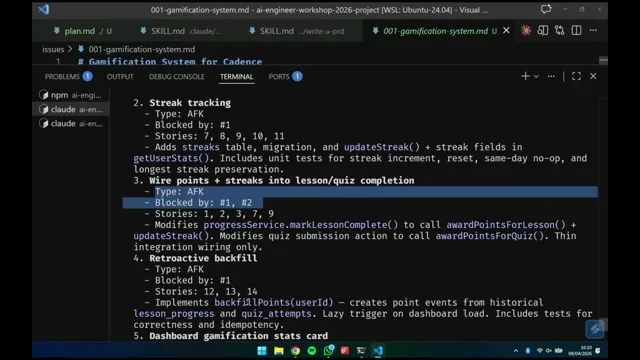Open the Windows Start menu
Screen dimensions: 640x360
[x=262, y=351]
